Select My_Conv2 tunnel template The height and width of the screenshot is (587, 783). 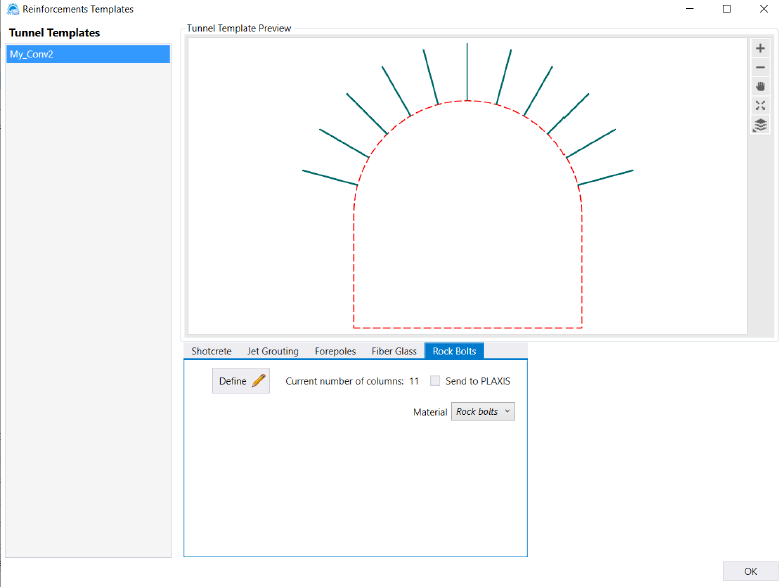(88, 54)
